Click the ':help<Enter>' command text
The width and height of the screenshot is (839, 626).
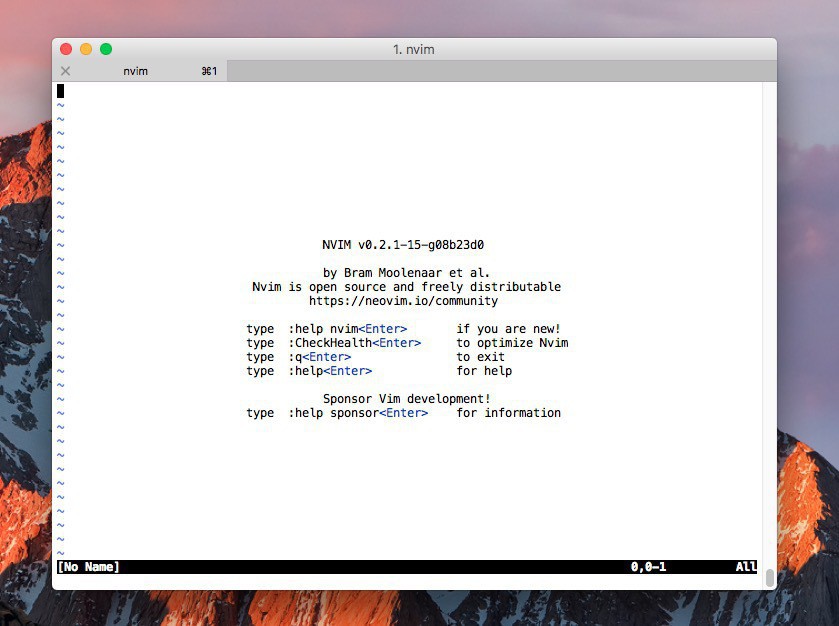tap(330, 371)
